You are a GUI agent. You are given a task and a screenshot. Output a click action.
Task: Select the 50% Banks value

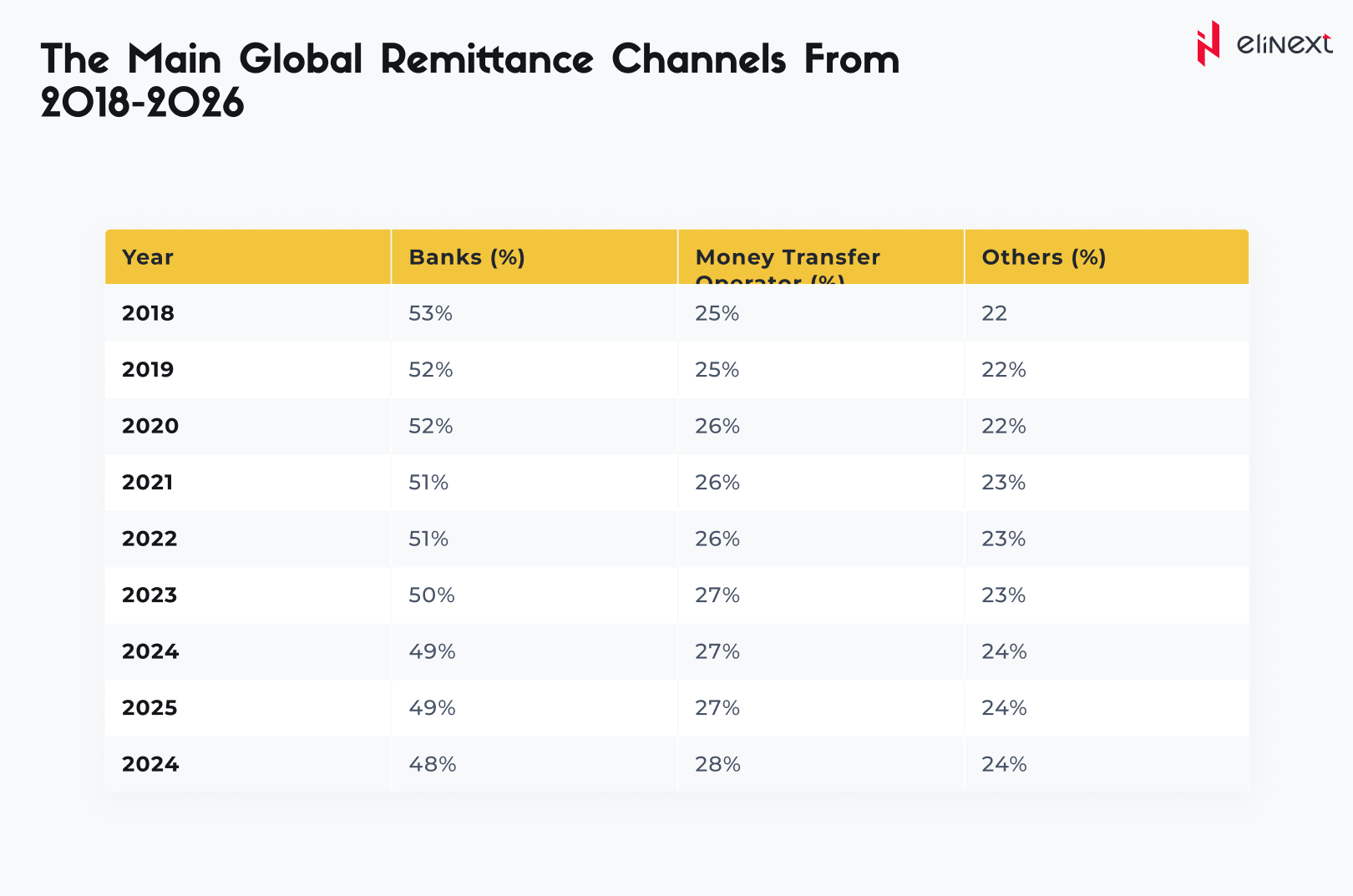431,595
